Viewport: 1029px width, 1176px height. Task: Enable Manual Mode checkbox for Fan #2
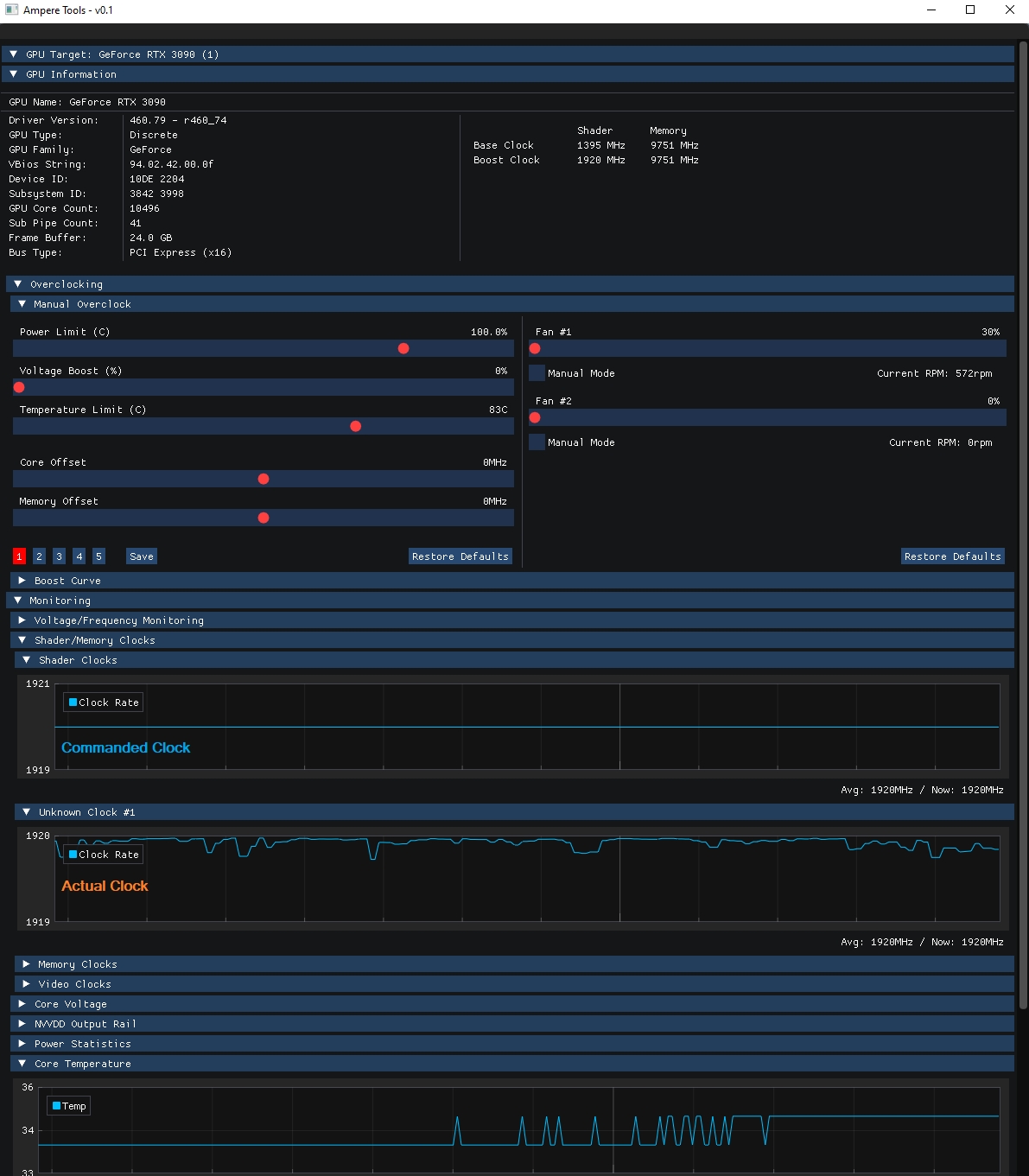(537, 442)
